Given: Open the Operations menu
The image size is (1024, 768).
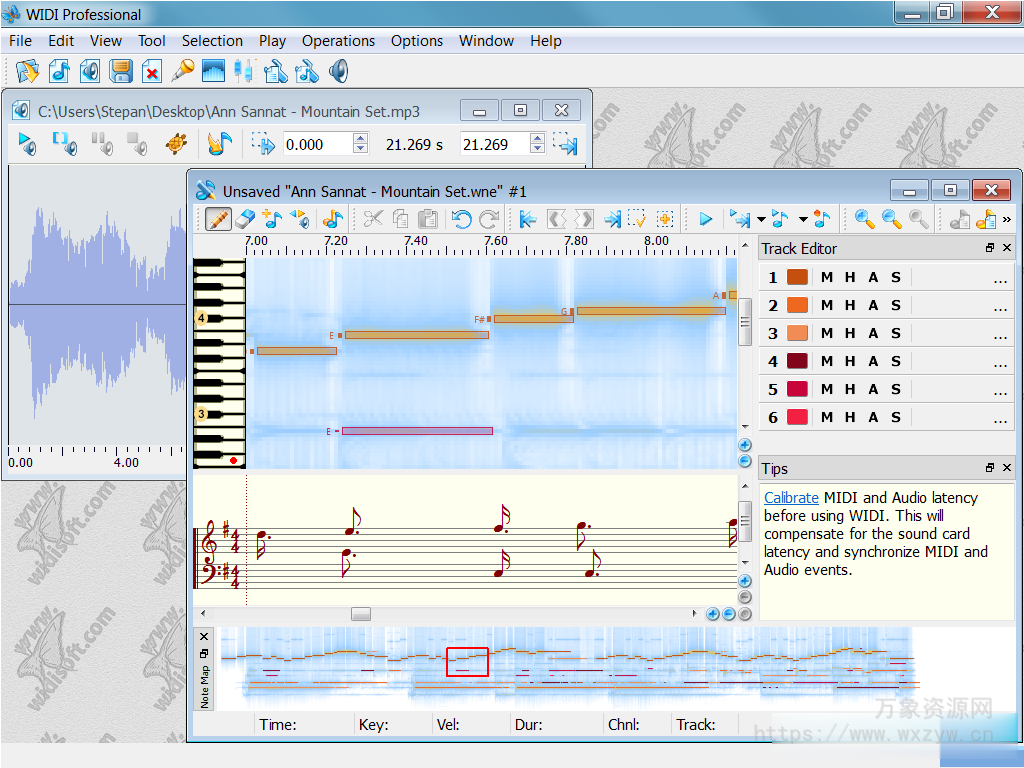Looking at the screenshot, I should [x=338, y=41].
